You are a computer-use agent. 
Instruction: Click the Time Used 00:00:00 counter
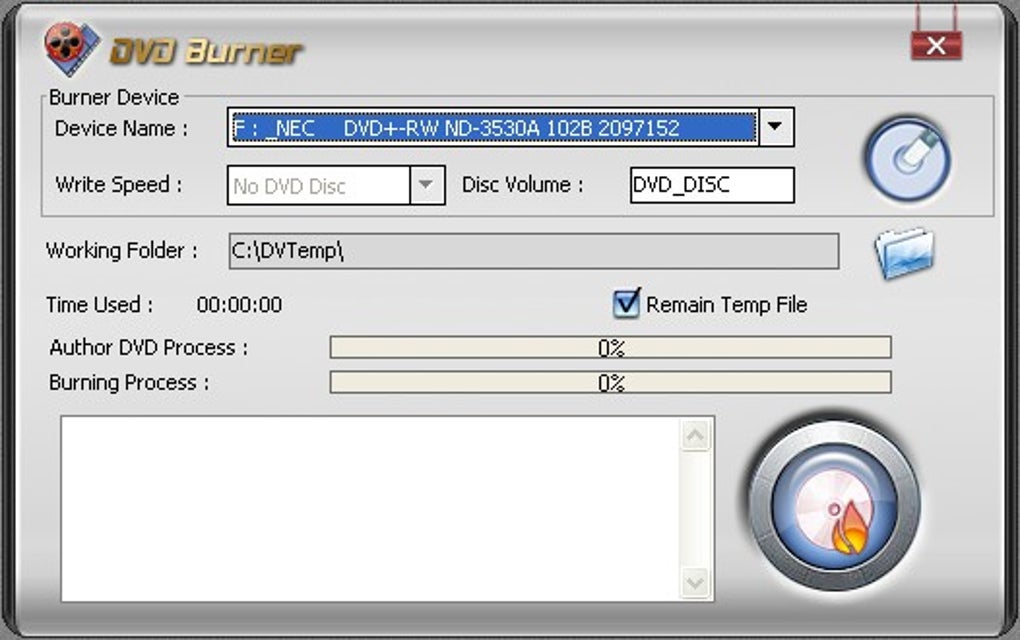[x=239, y=304]
